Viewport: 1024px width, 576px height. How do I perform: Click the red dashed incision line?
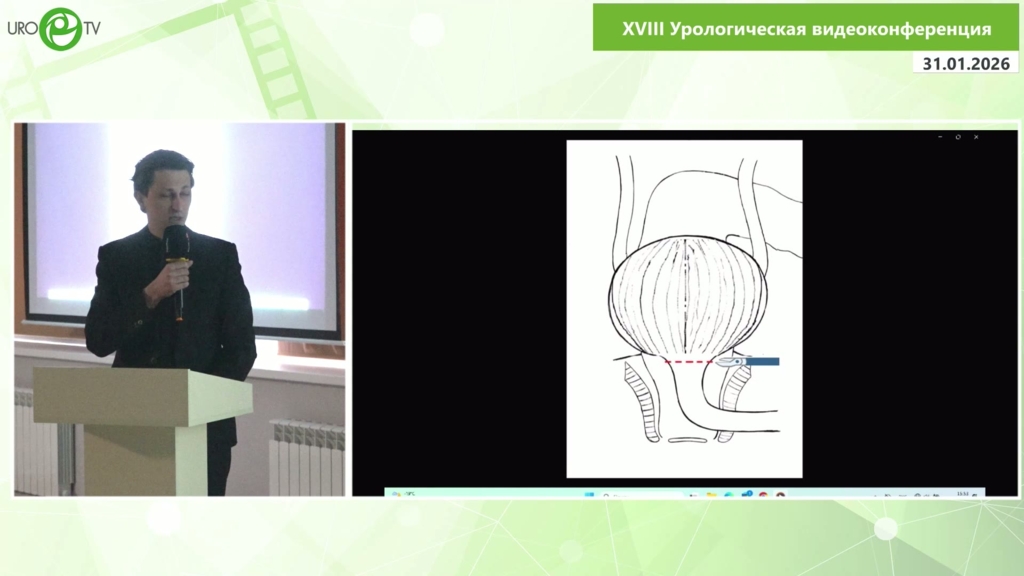pos(690,361)
